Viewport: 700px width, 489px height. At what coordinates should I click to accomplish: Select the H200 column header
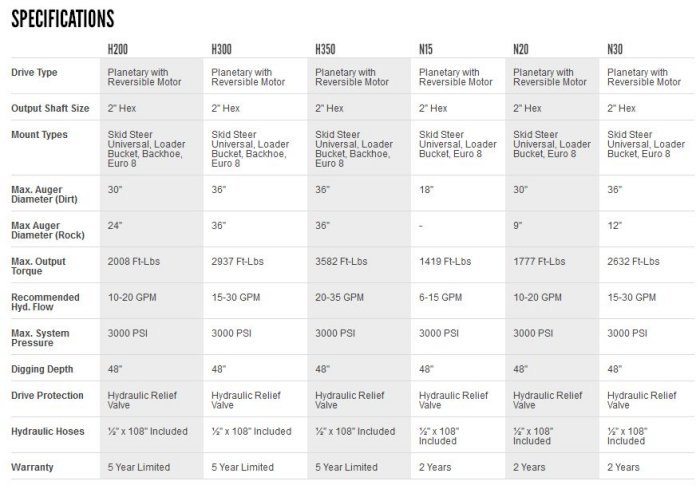(118, 49)
